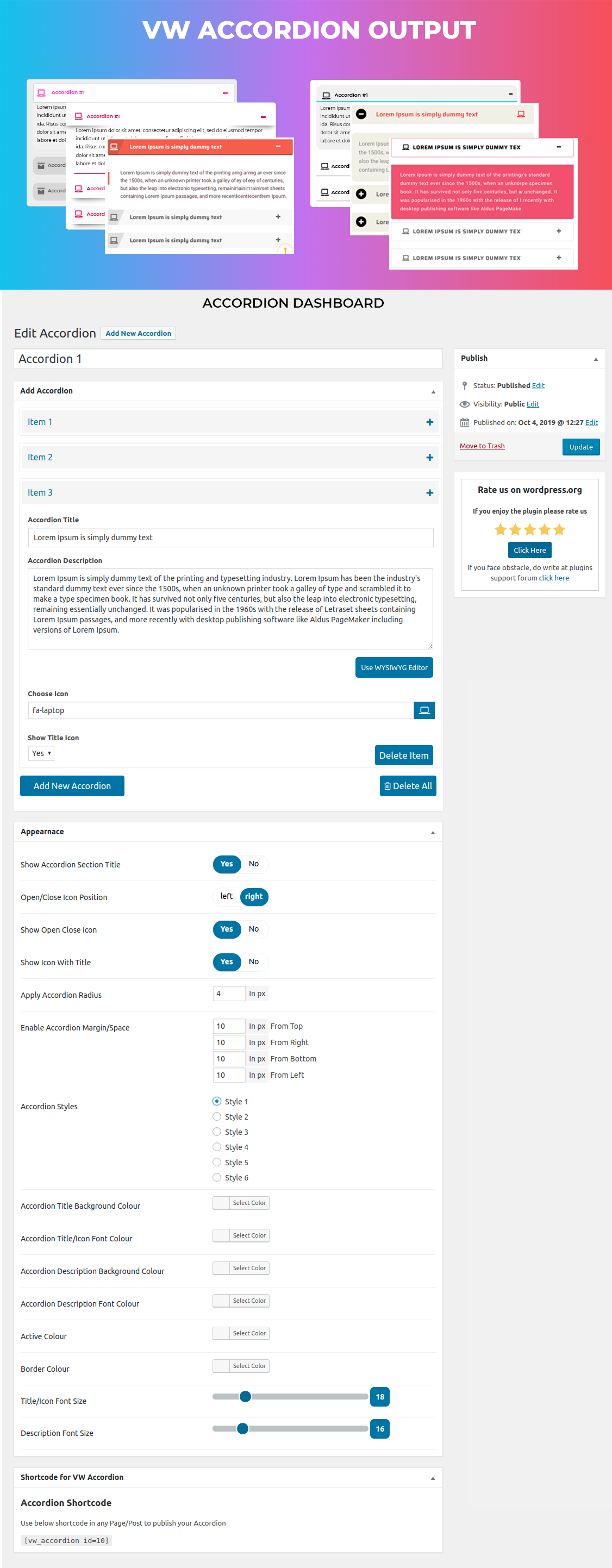Click the fourth rating star
The height and width of the screenshot is (1568, 612).
545,529
